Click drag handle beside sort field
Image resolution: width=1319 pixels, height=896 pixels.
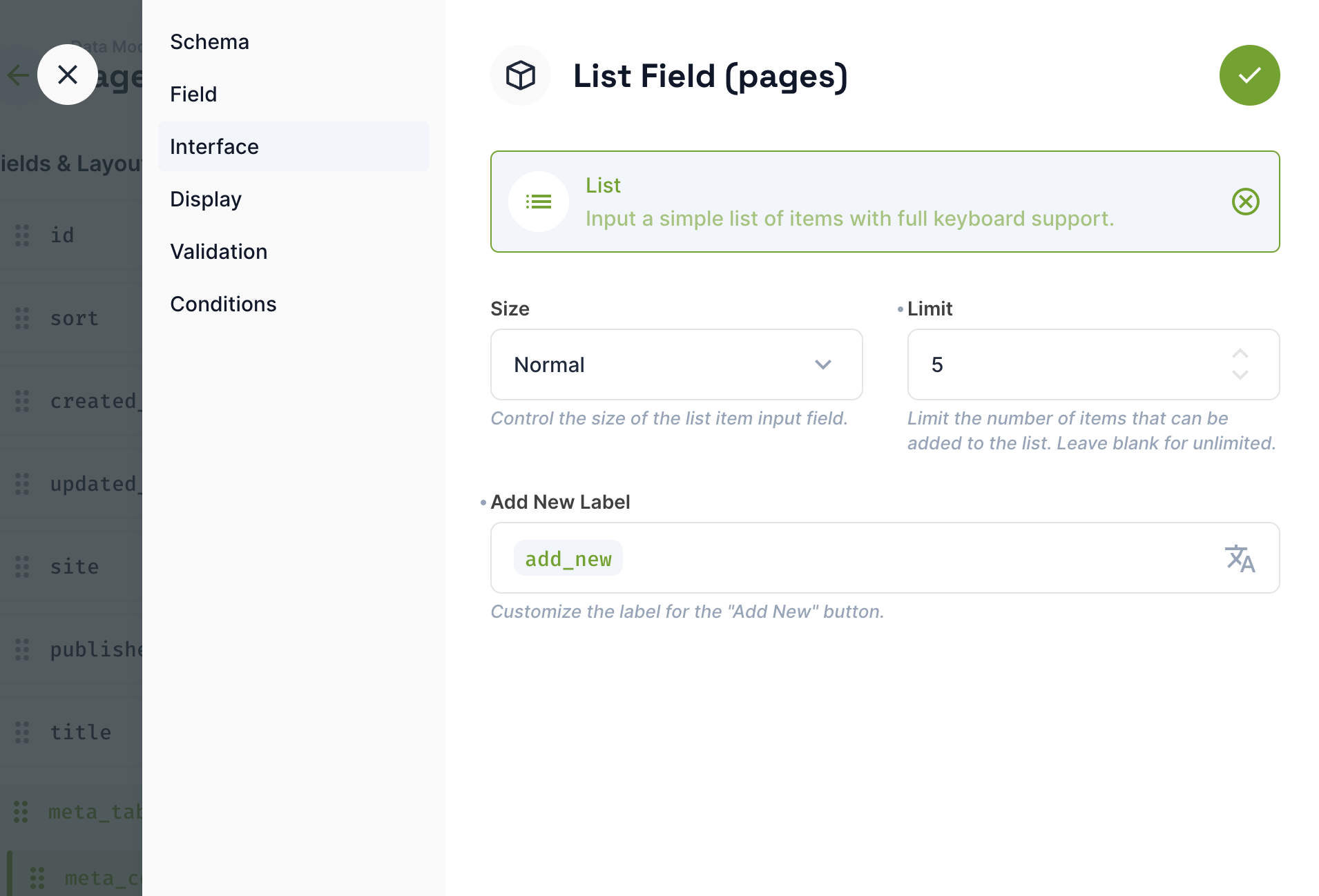click(22, 318)
